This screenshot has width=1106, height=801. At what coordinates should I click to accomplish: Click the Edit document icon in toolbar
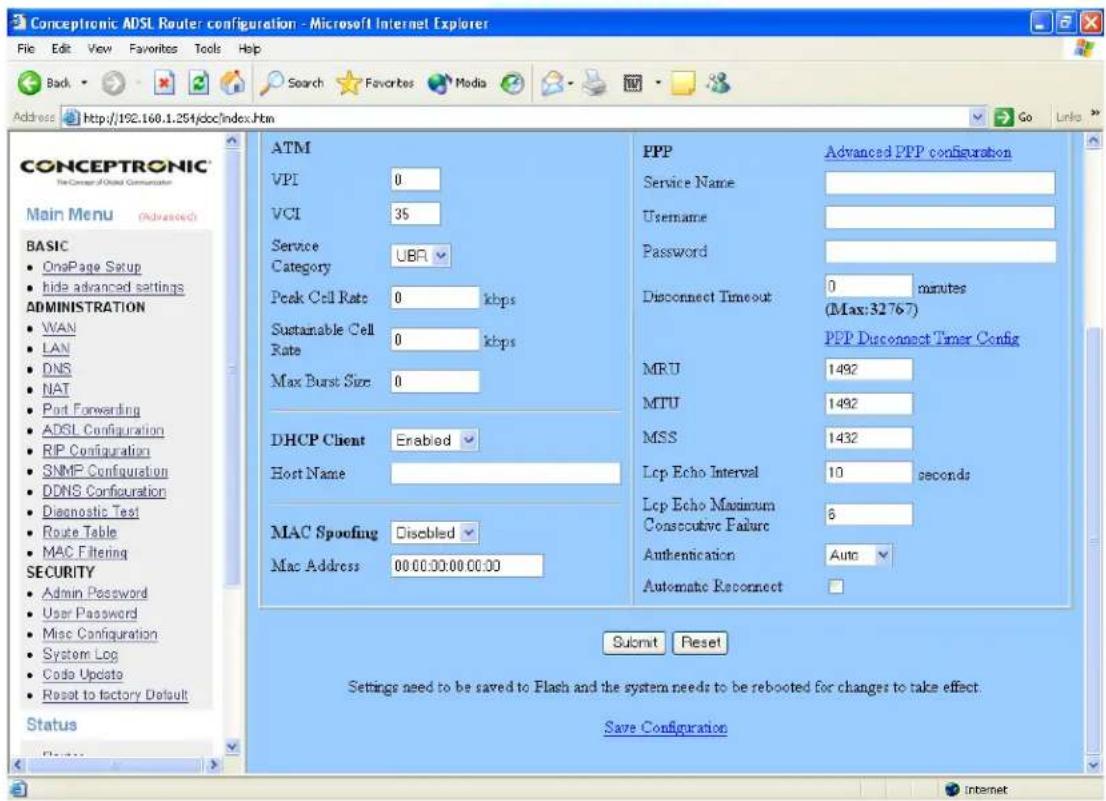633,84
